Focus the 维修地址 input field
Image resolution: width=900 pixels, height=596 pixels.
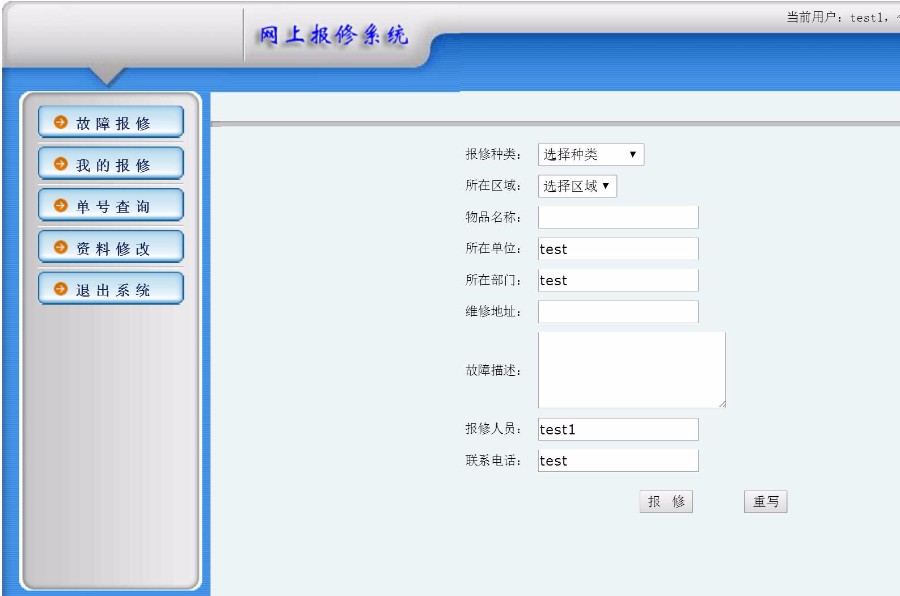click(618, 312)
